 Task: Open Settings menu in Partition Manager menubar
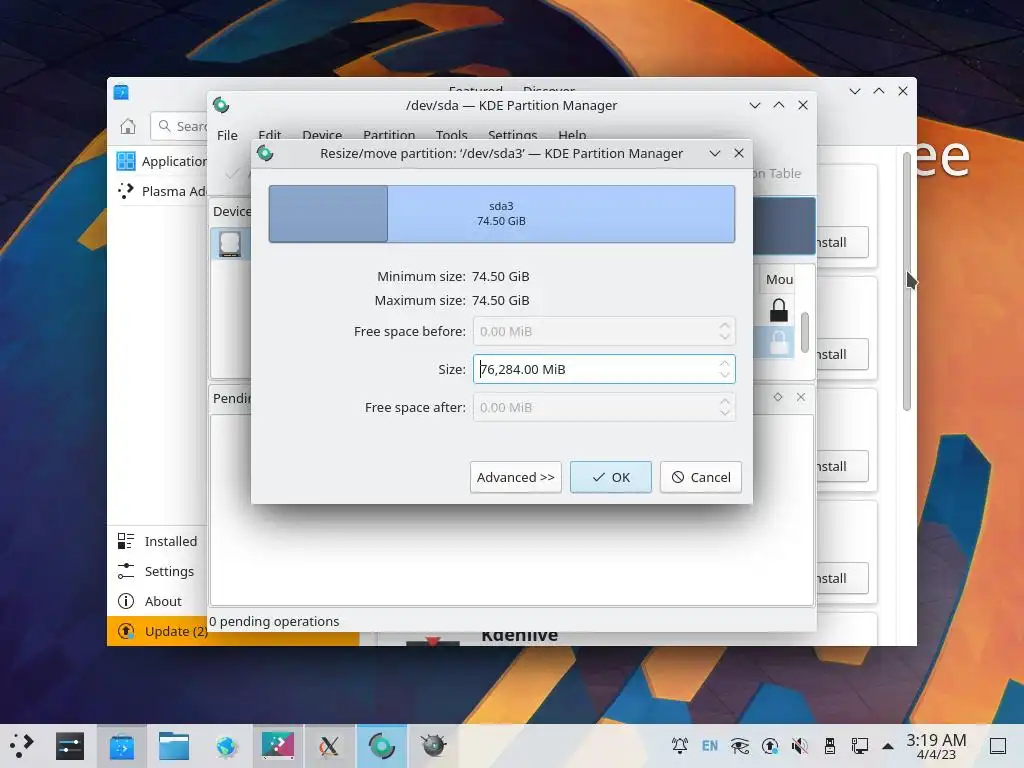point(513,135)
